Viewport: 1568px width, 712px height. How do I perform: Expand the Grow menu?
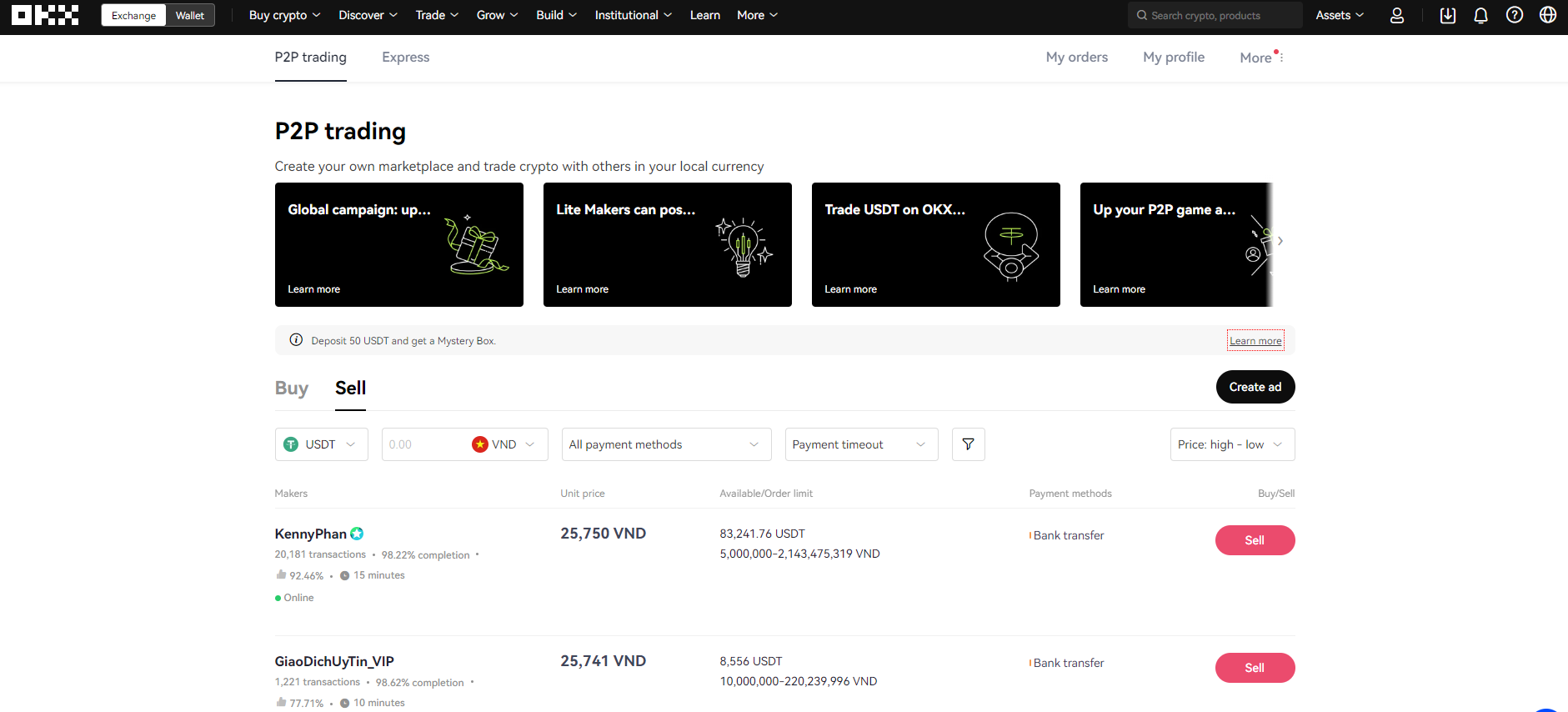(x=497, y=15)
